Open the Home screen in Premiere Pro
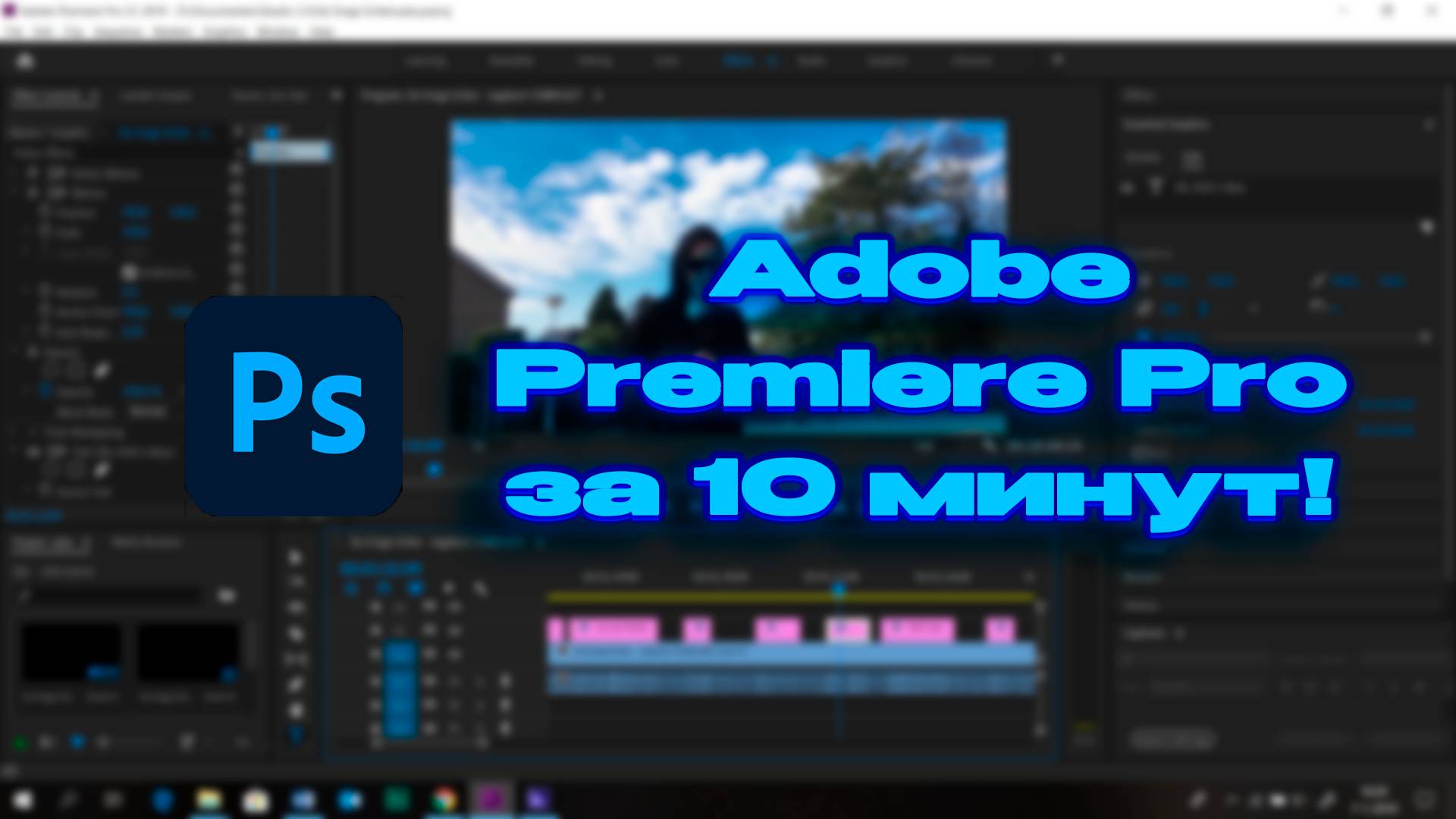The width and height of the screenshot is (1456, 819). tap(25, 61)
